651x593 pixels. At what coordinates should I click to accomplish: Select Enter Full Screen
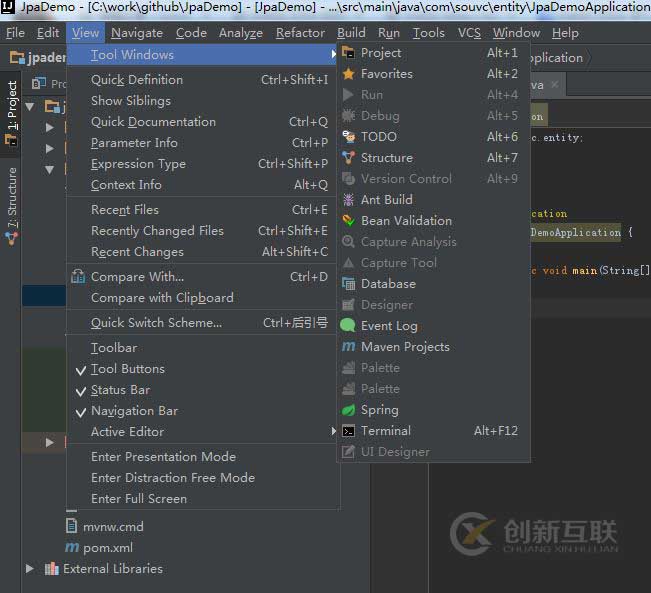click(203, 499)
